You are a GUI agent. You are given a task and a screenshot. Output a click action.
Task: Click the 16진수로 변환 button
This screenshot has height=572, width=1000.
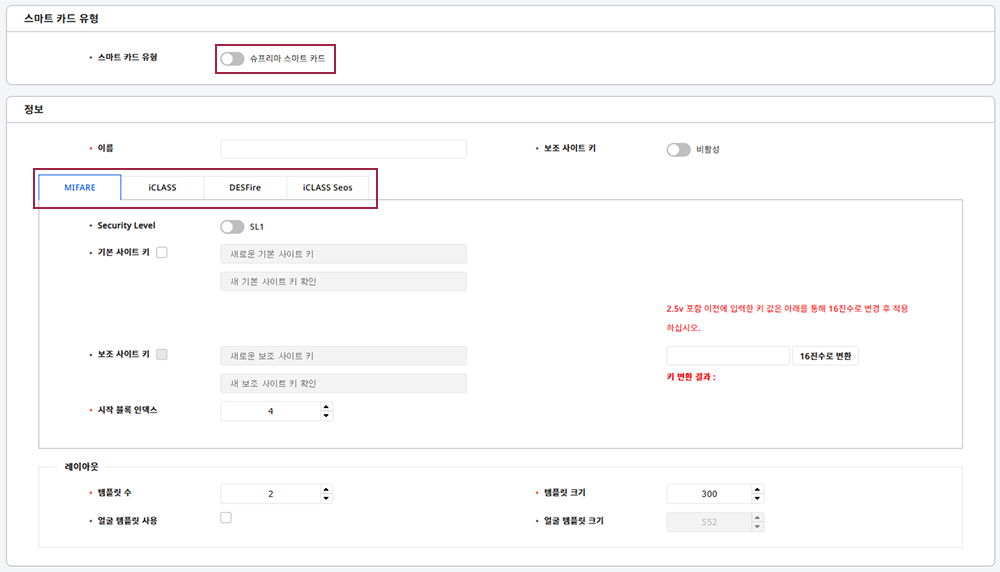click(x=825, y=356)
